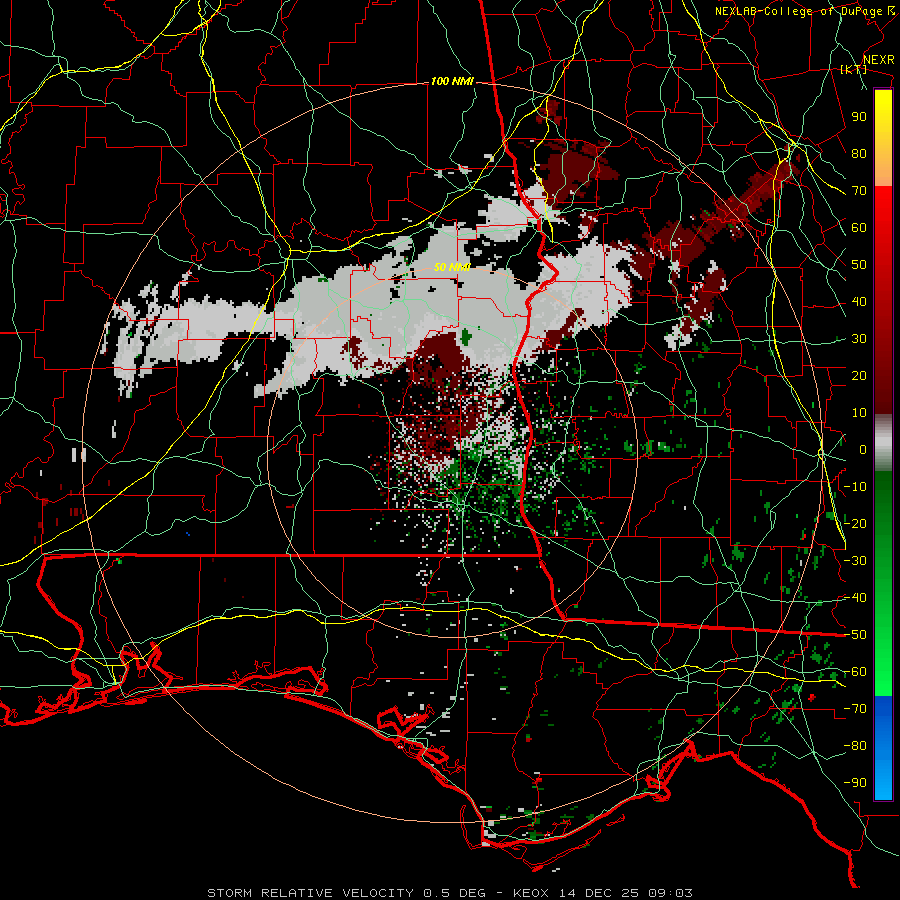Click the positive 30 scale label
The height and width of the screenshot is (900, 900).
[859, 339]
